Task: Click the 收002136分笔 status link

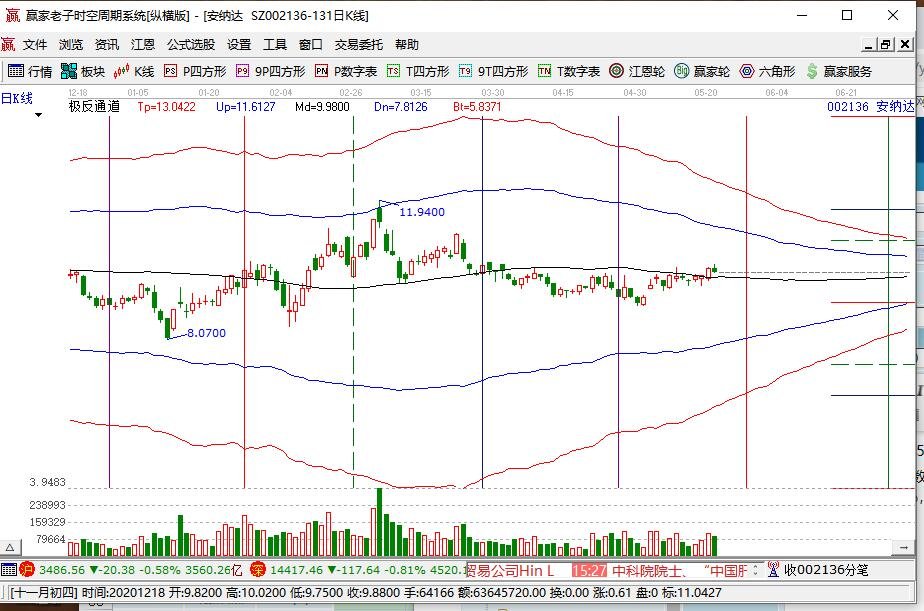Action: [x=826, y=570]
